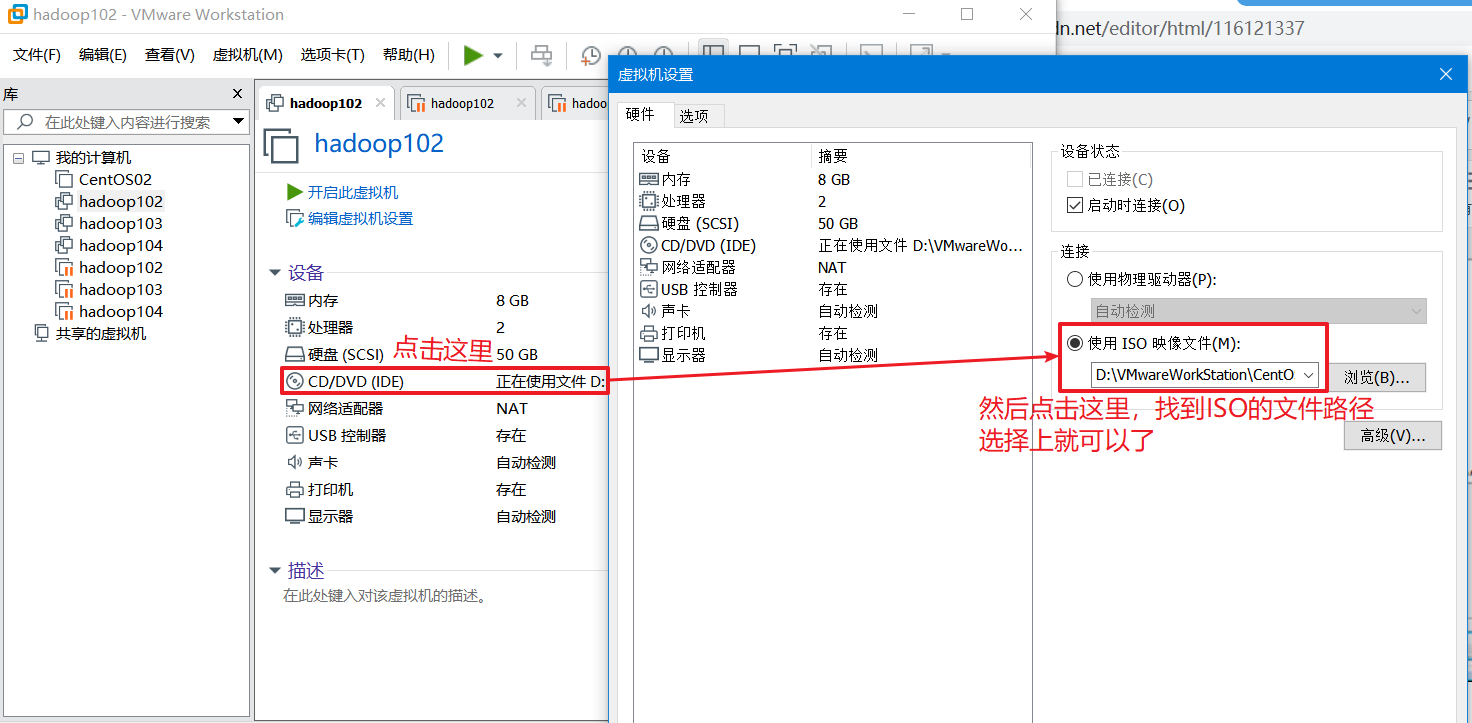Screen dimensions: 1472x723
Task: Click the CentOS02 VM icon in library tree
Action: point(64,179)
